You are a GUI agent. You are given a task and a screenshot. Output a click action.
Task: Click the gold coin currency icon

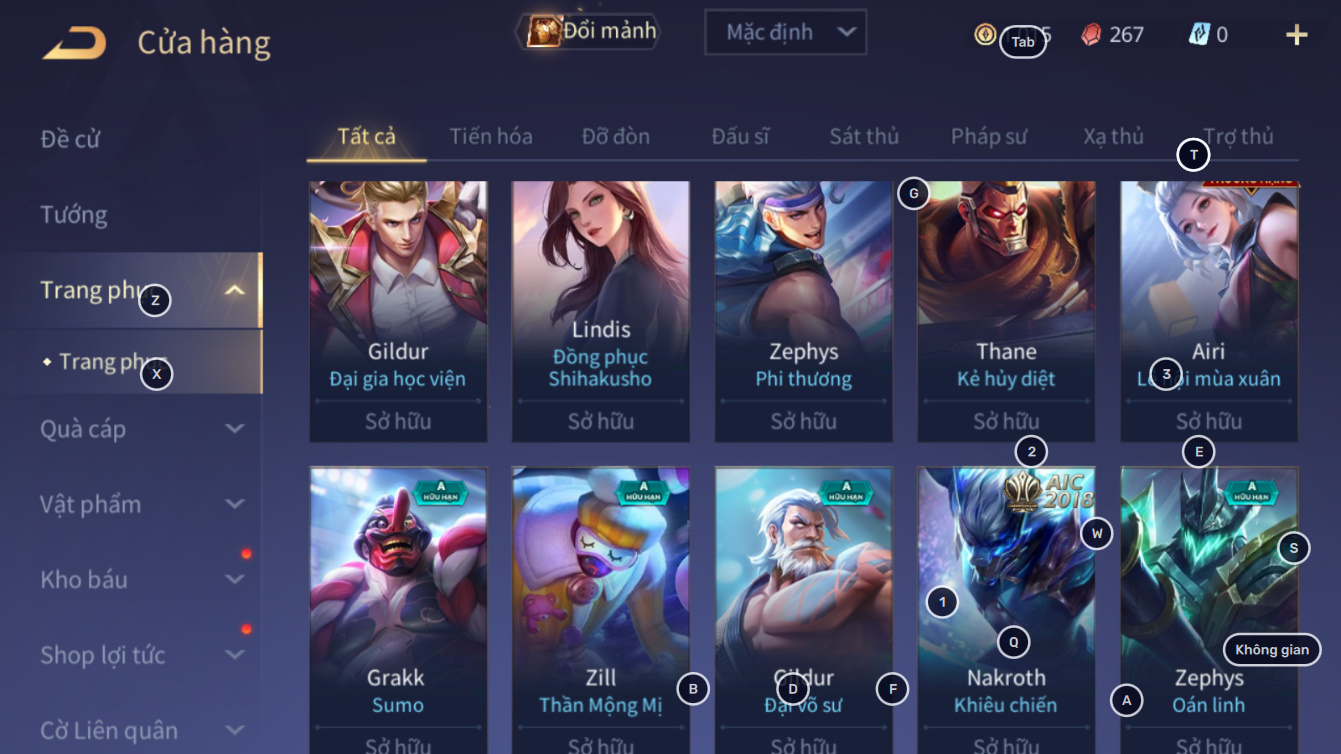click(985, 35)
